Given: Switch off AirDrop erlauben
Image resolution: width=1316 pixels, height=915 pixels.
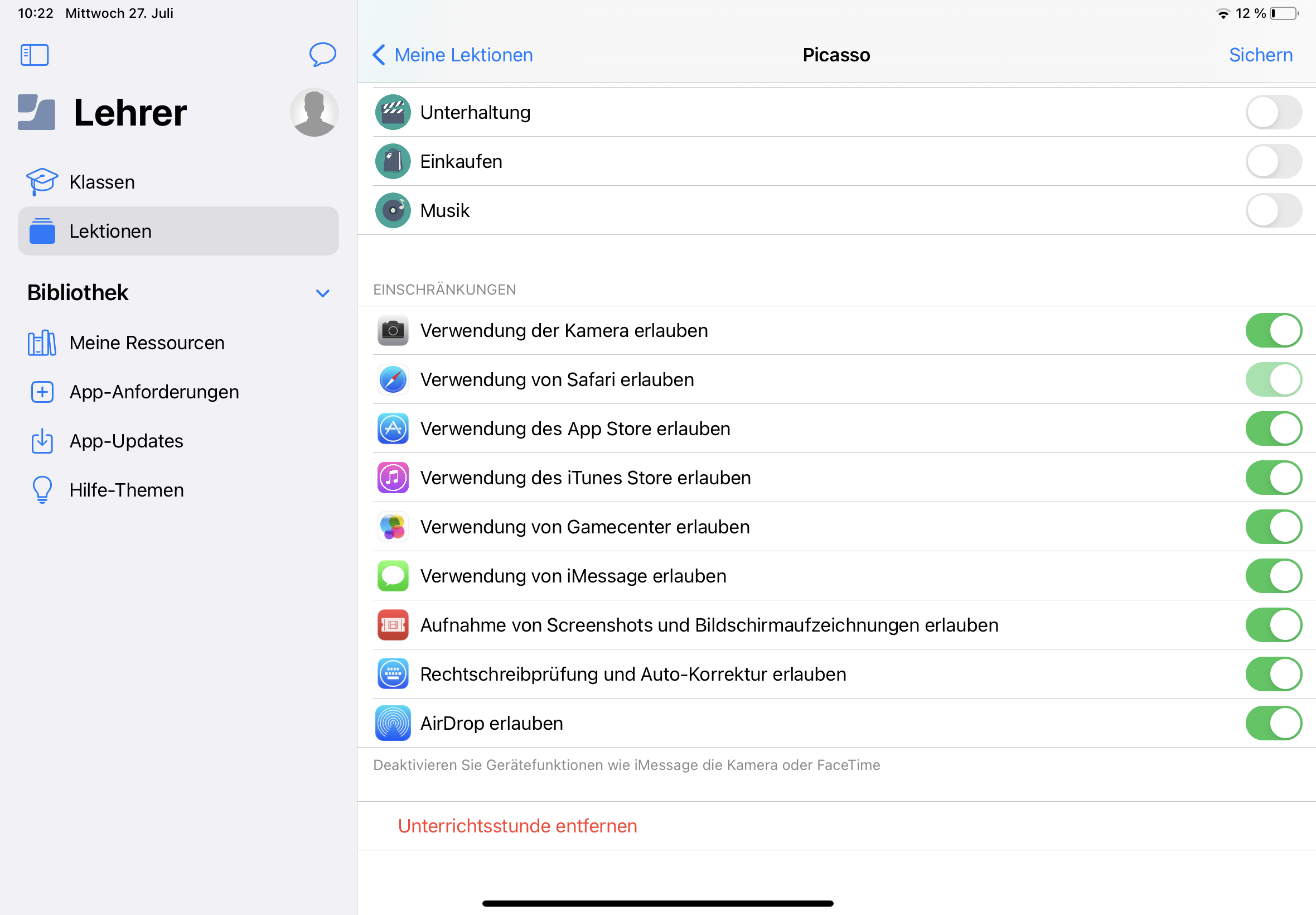Looking at the screenshot, I should (x=1274, y=723).
